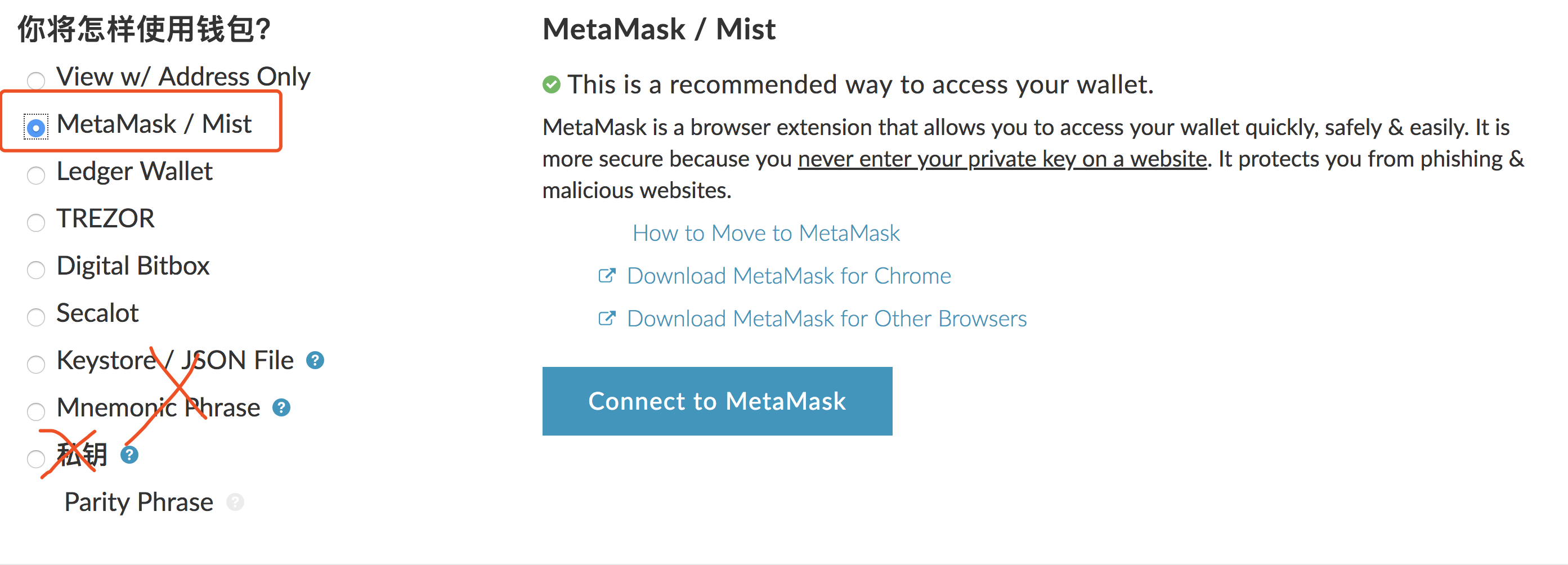Click help icon beside Mnemonic Phrase
The image size is (1568, 565).
coord(281,407)
